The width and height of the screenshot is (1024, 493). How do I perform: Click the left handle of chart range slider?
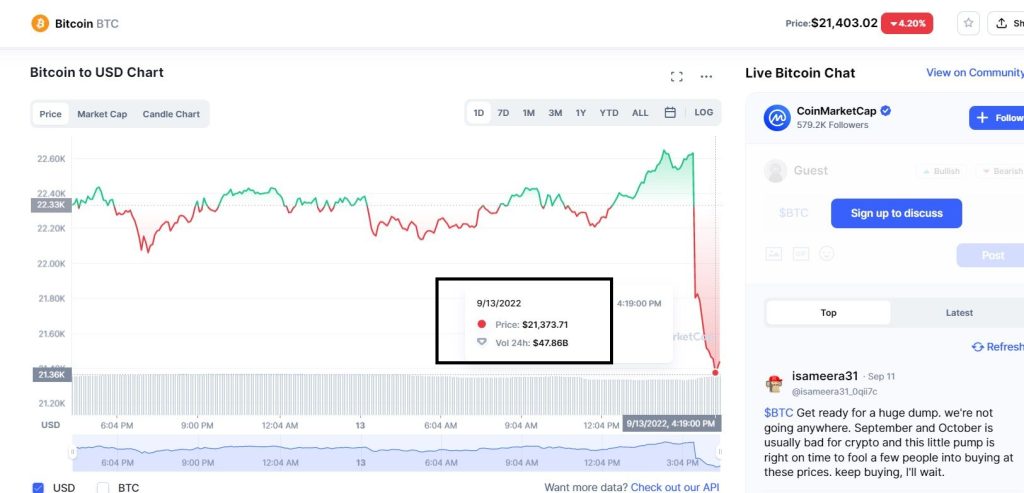(74, 451)
